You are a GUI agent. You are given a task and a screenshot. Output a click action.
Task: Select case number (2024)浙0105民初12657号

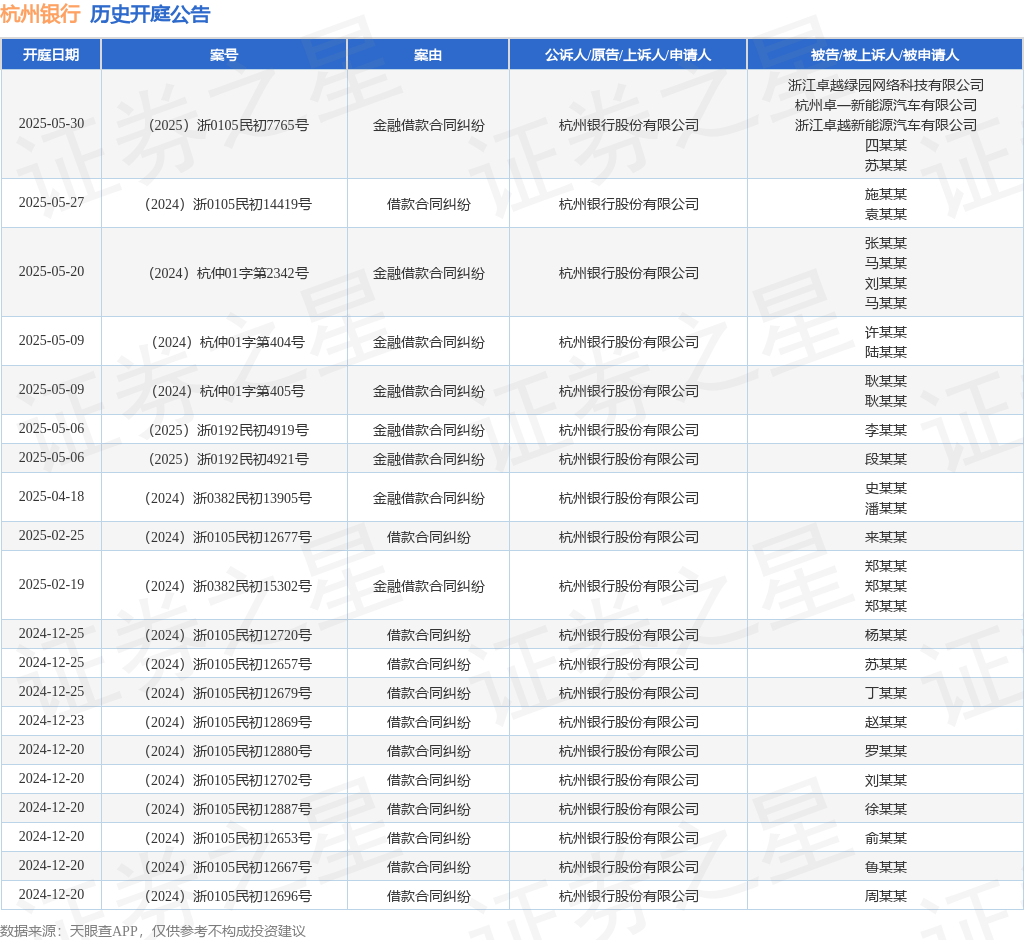228,664
